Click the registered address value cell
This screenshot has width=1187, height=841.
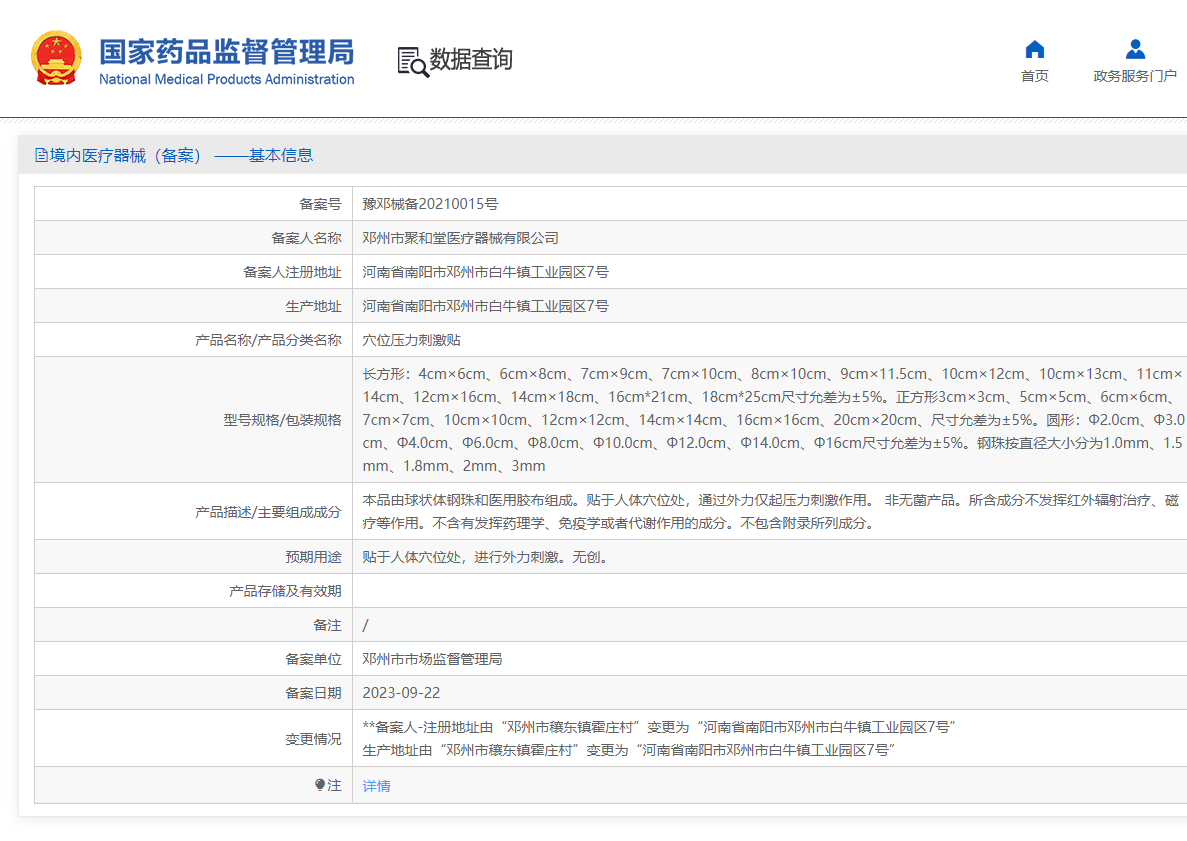pyautogui.click(x=769, y=272)
